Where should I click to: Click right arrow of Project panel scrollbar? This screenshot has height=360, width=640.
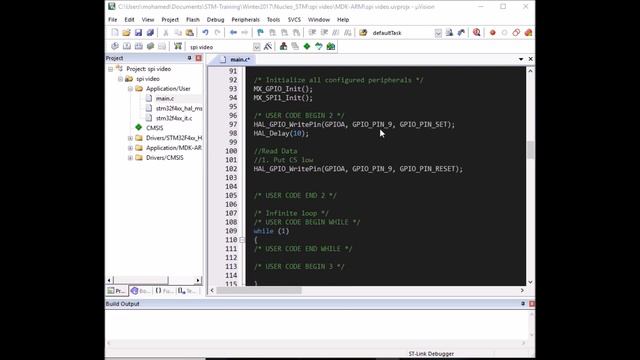[198, 280]
